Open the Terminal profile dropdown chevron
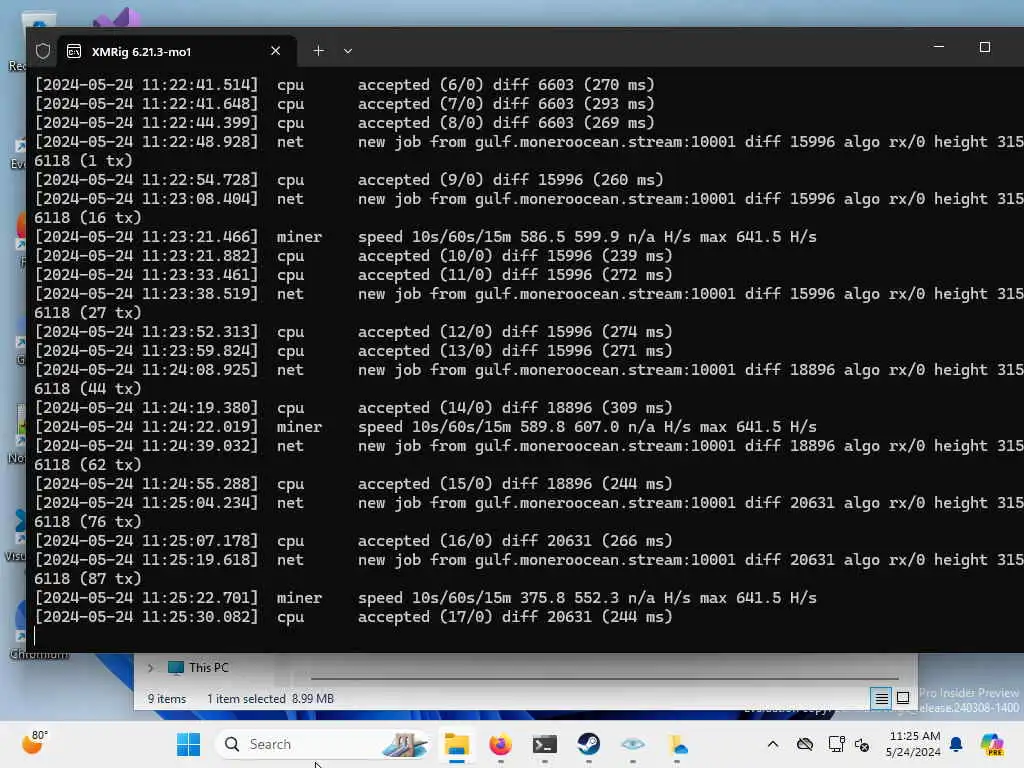The height and width of the screenshot is (768, 1024). point(348,51)
